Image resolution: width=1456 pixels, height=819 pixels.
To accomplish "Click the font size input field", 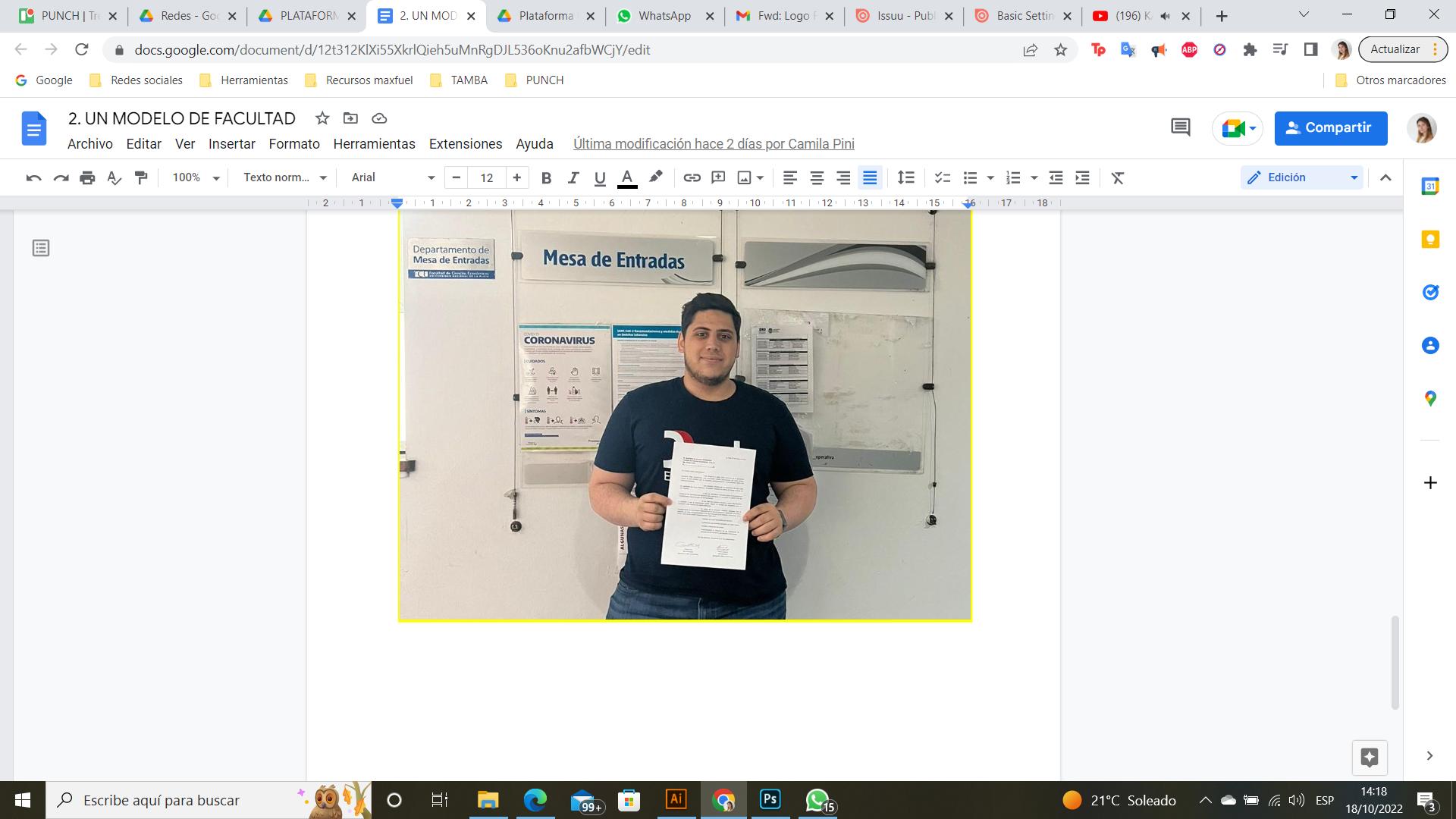I will (x=486, y=177).
